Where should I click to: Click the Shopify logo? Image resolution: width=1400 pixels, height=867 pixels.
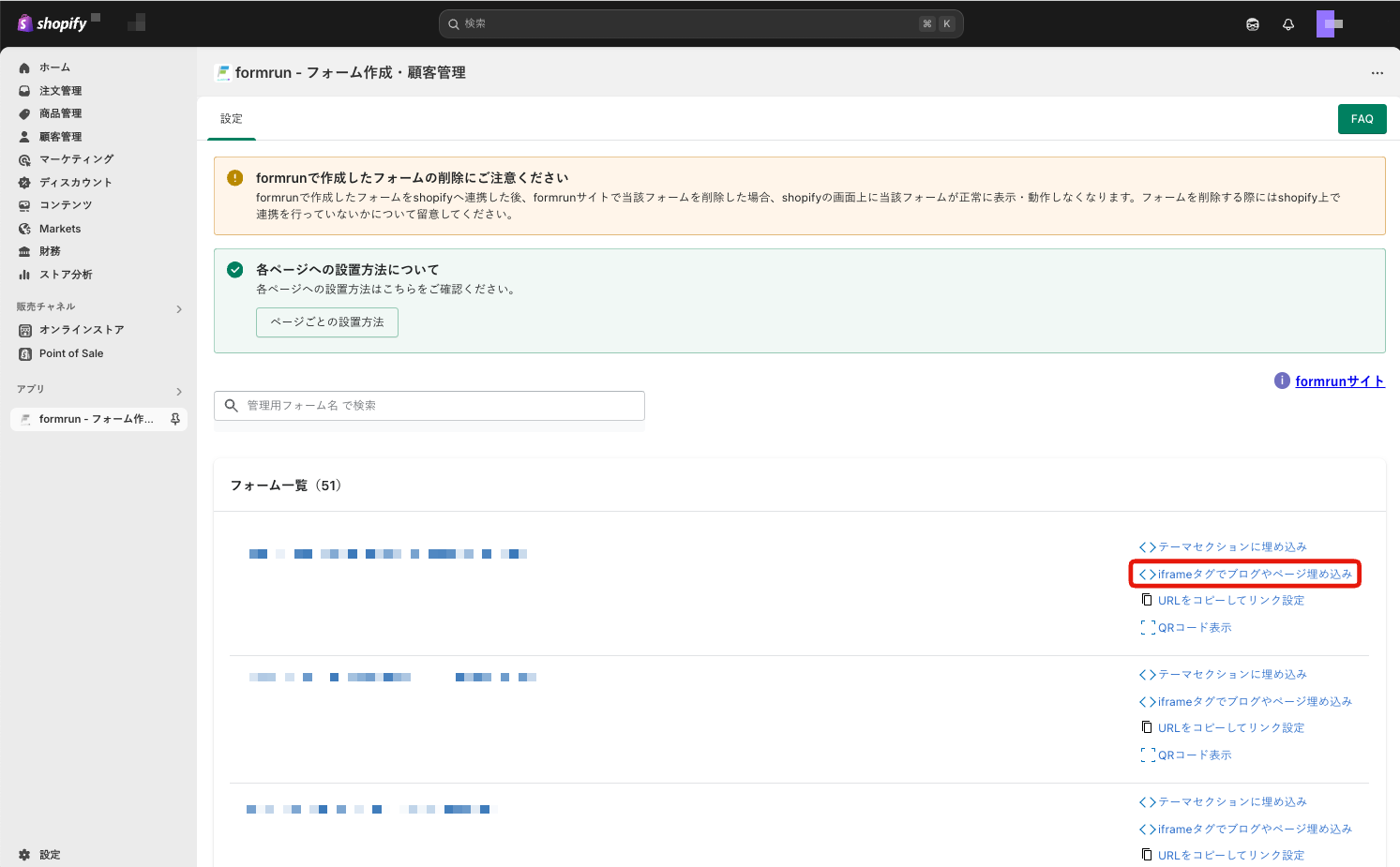[53, 23]
